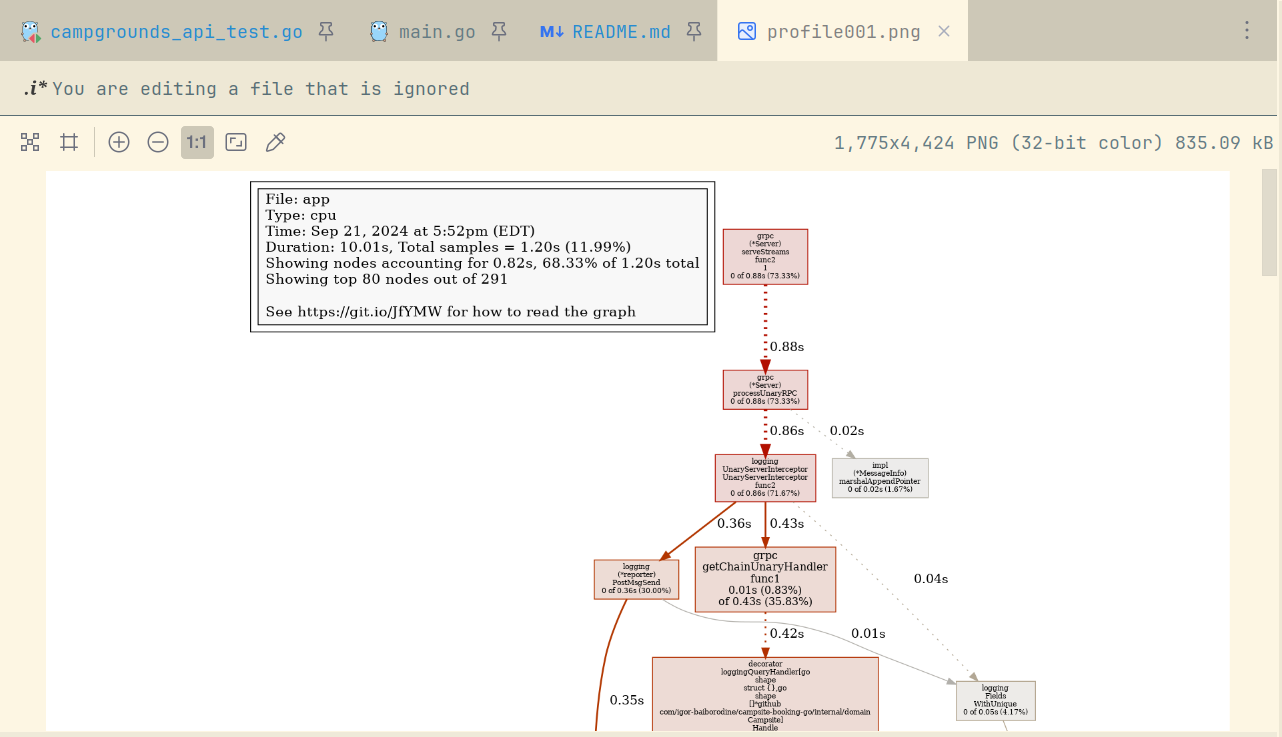The width and height of the screenshot is (1282, 737).
Task: Click the 0.88s edge label
Action: pyautogui.click(x=787, y=346)
